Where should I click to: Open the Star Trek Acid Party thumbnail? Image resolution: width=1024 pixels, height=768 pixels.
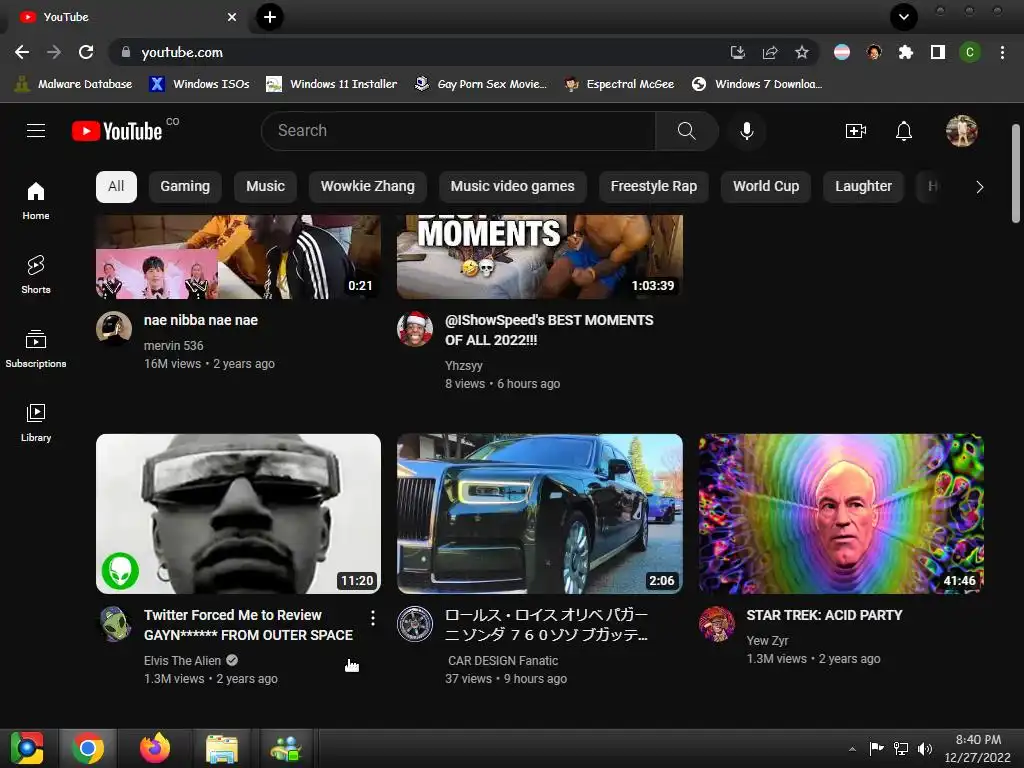pos(841,514)
